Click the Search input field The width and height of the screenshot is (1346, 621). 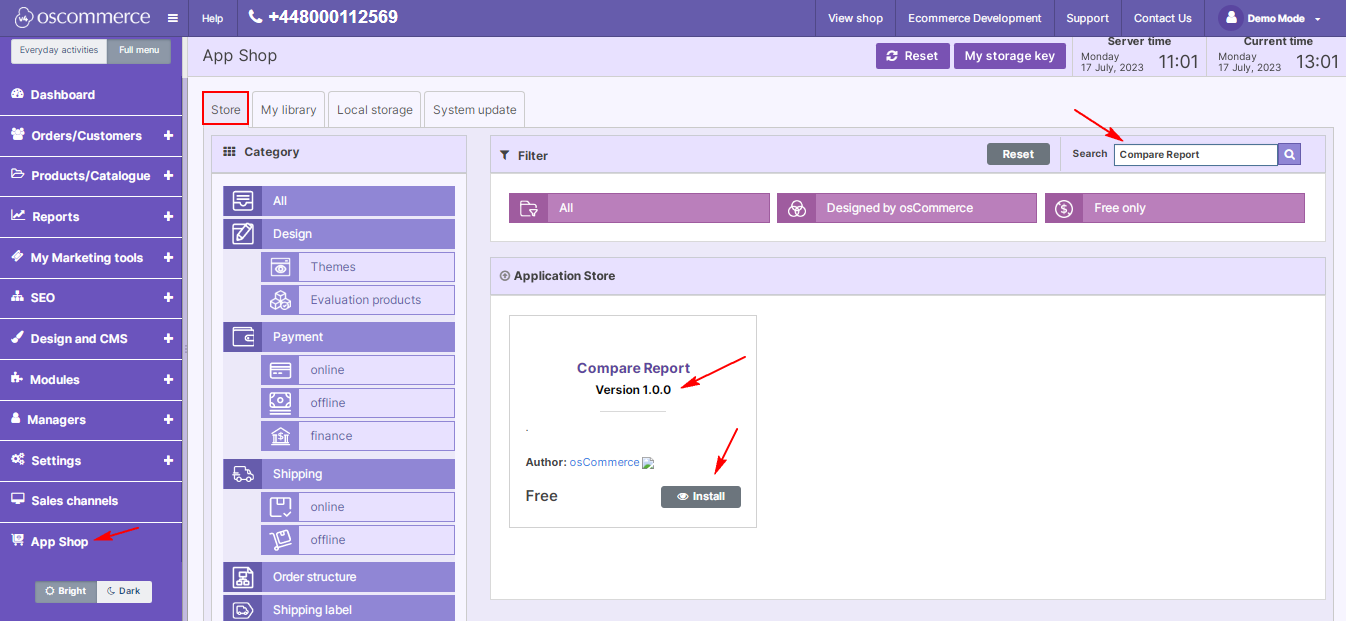tap(1196, 155)
